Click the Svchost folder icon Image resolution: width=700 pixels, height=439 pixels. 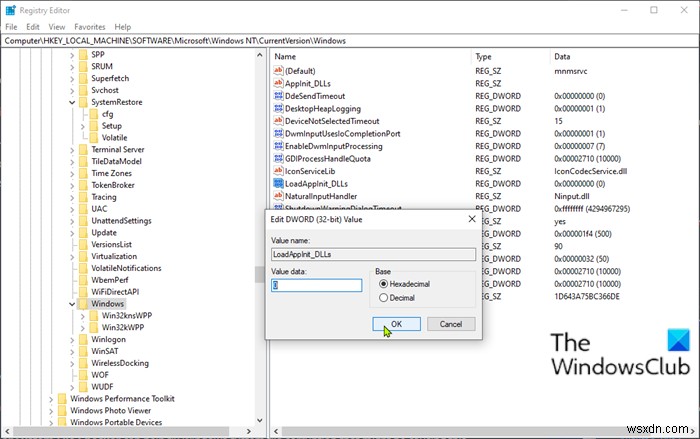(x=83, y=90)
